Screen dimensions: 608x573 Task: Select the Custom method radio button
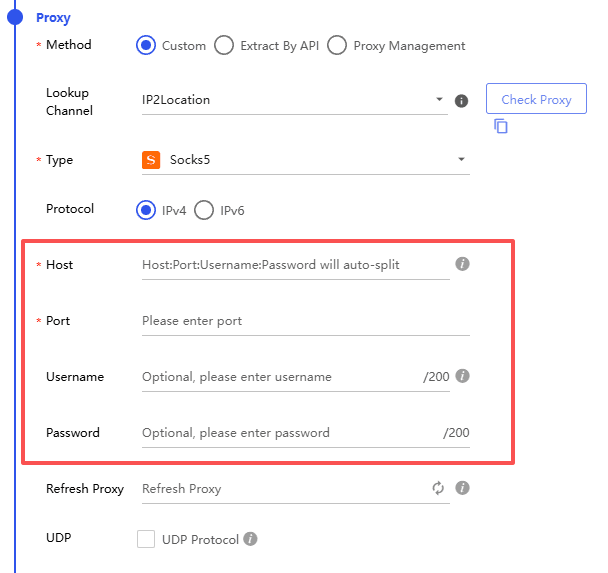click(x=146, y=45)
